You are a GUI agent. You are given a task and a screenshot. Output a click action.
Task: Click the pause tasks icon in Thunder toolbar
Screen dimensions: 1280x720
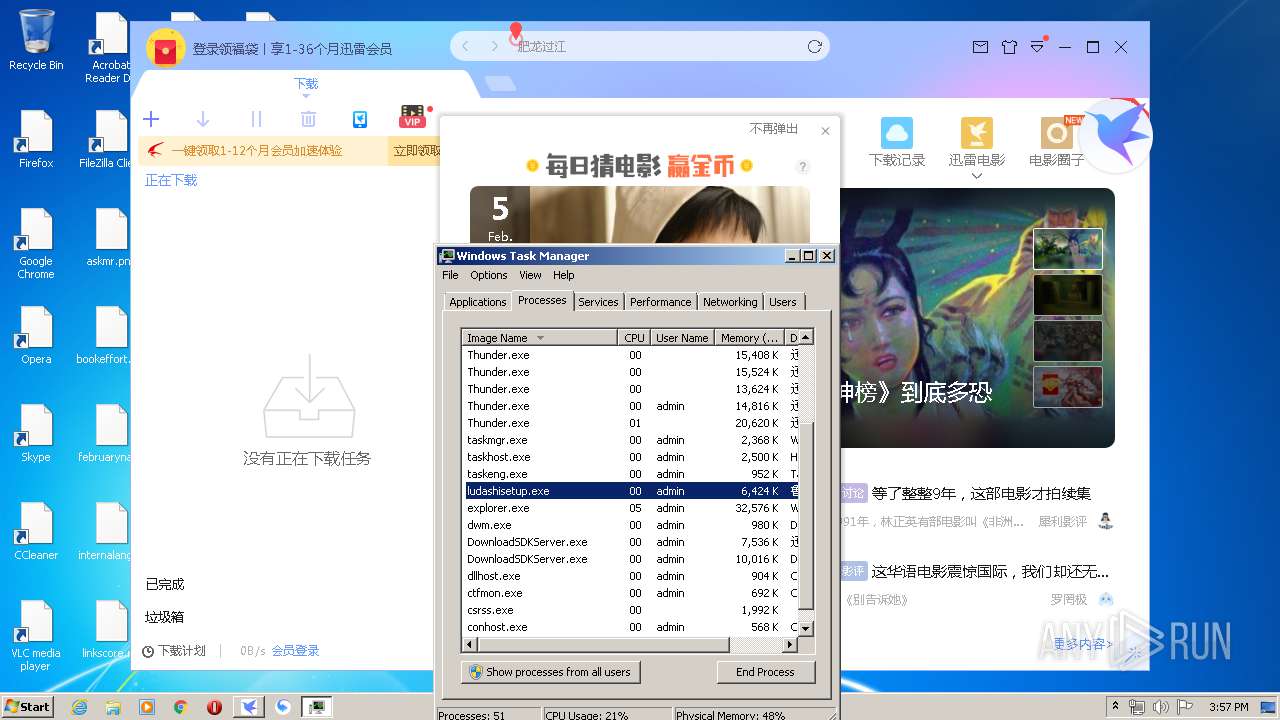click(x=256, y=119)
